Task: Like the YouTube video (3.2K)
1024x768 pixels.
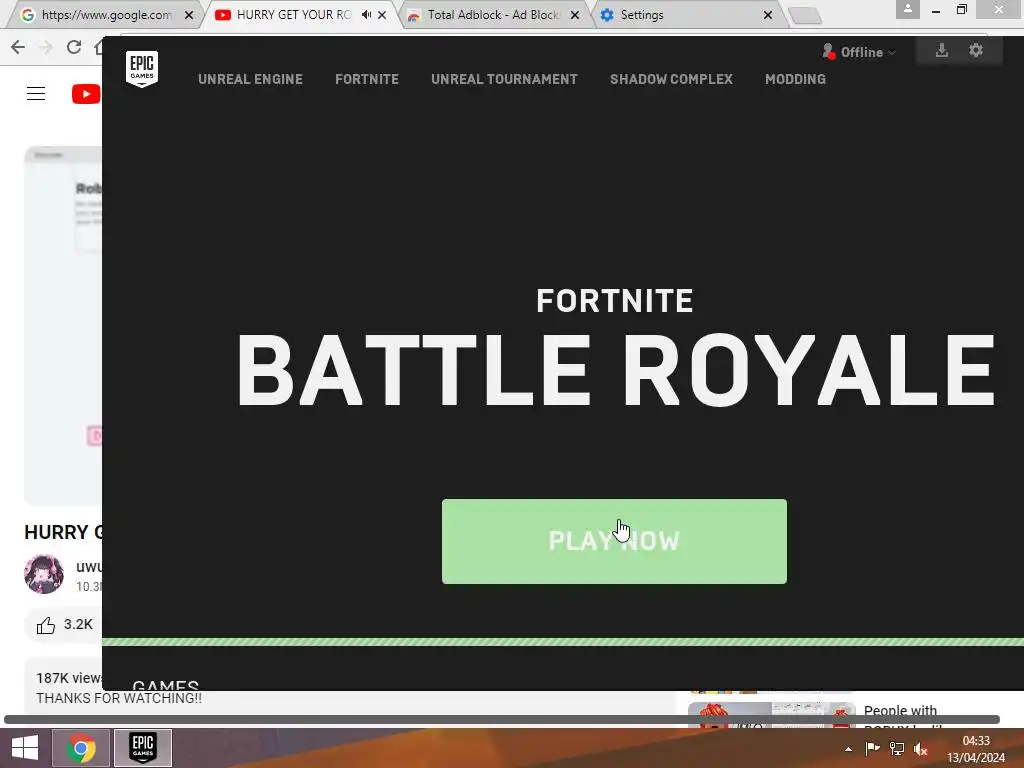Action: point(64,625)
